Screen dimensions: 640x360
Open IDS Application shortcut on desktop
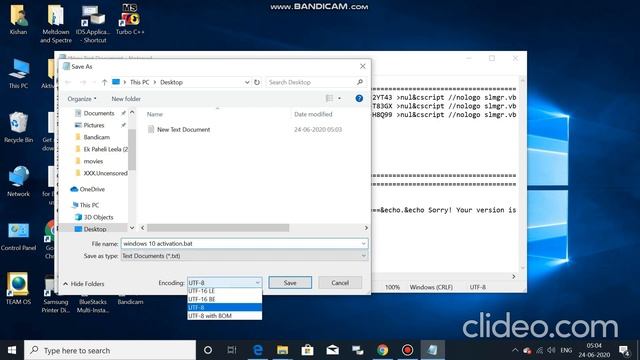click(x=93, y=23)
